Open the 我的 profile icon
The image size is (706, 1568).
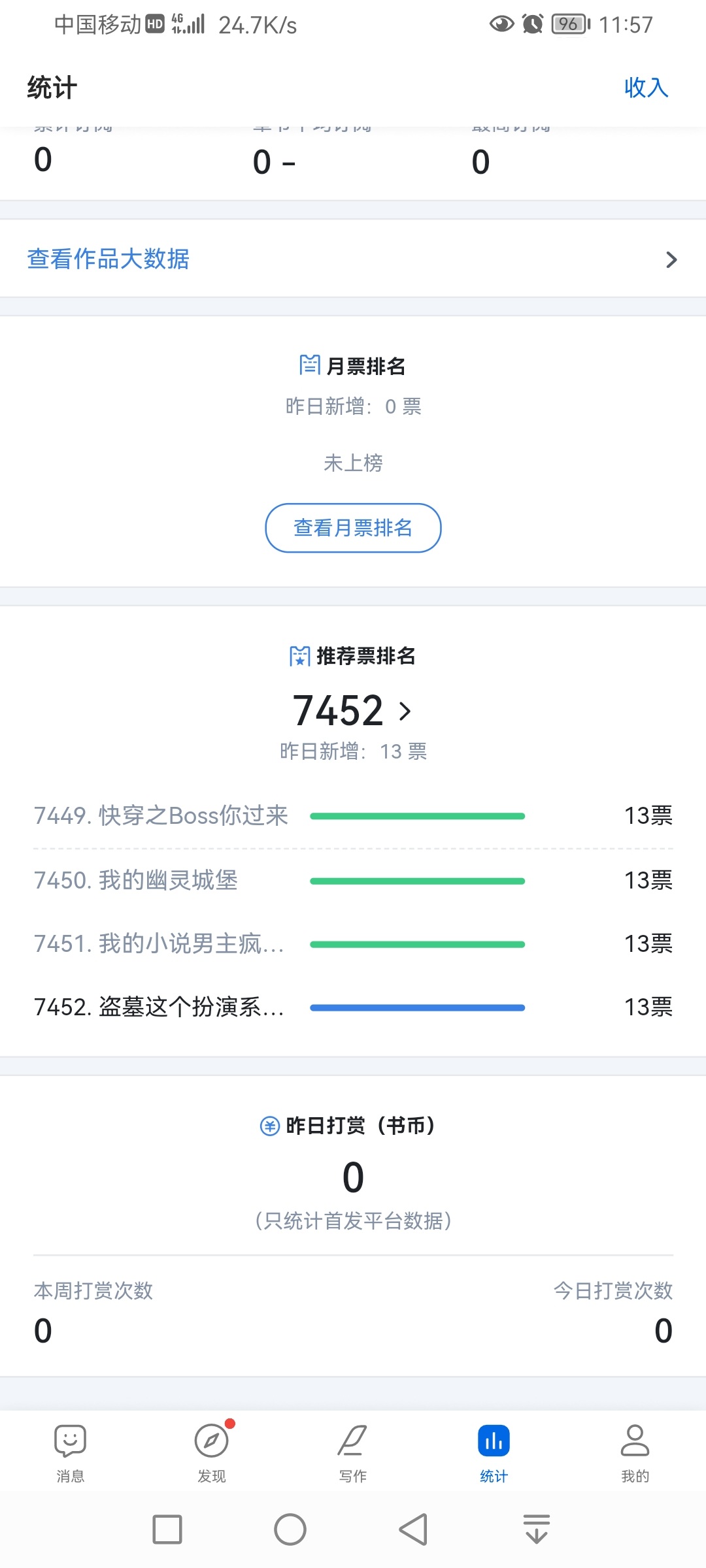(635, 1441)
